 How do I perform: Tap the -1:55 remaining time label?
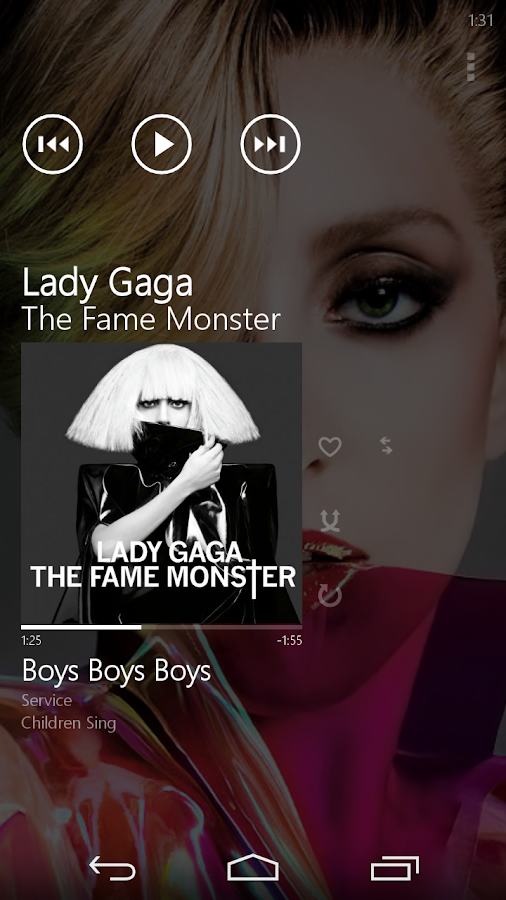click(289, 641)
